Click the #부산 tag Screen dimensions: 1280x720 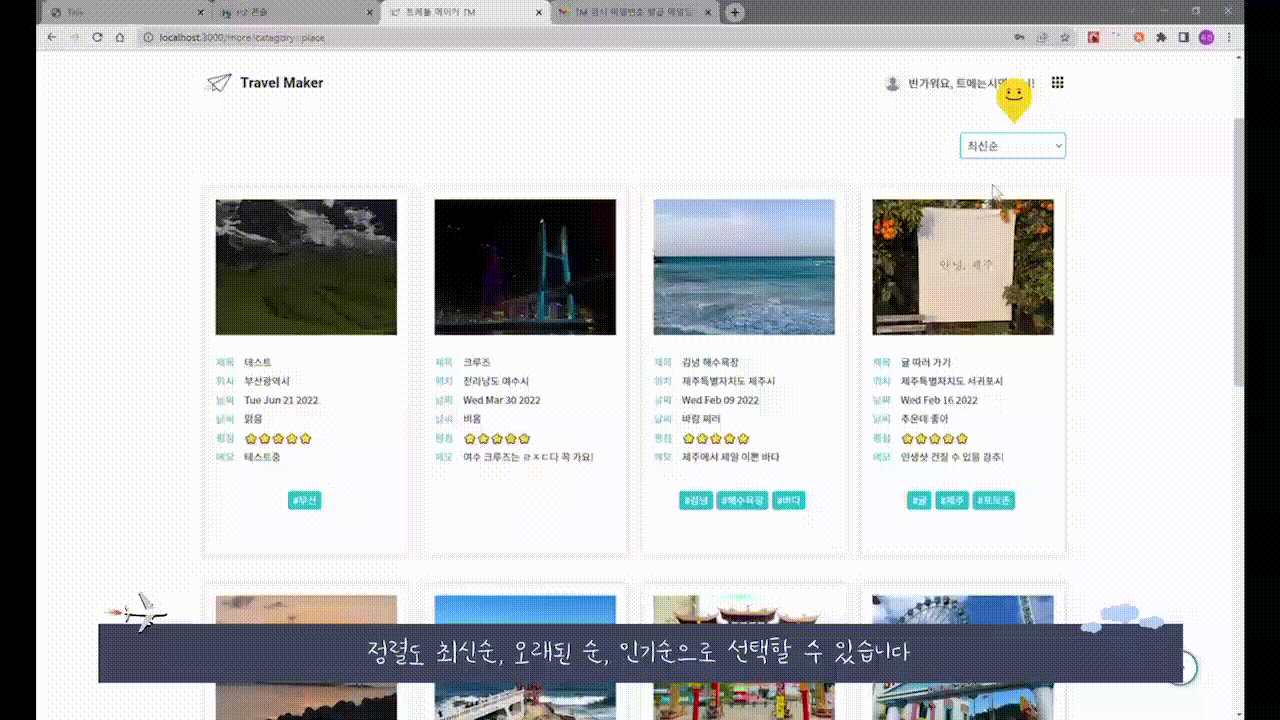coord(305,500)
